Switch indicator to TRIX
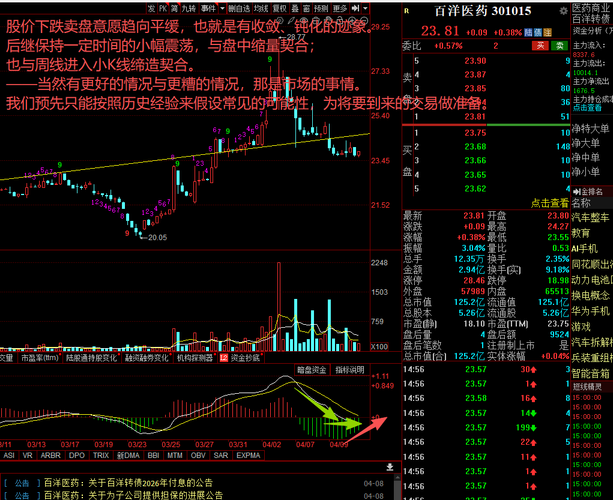 (x=100, y=455)
